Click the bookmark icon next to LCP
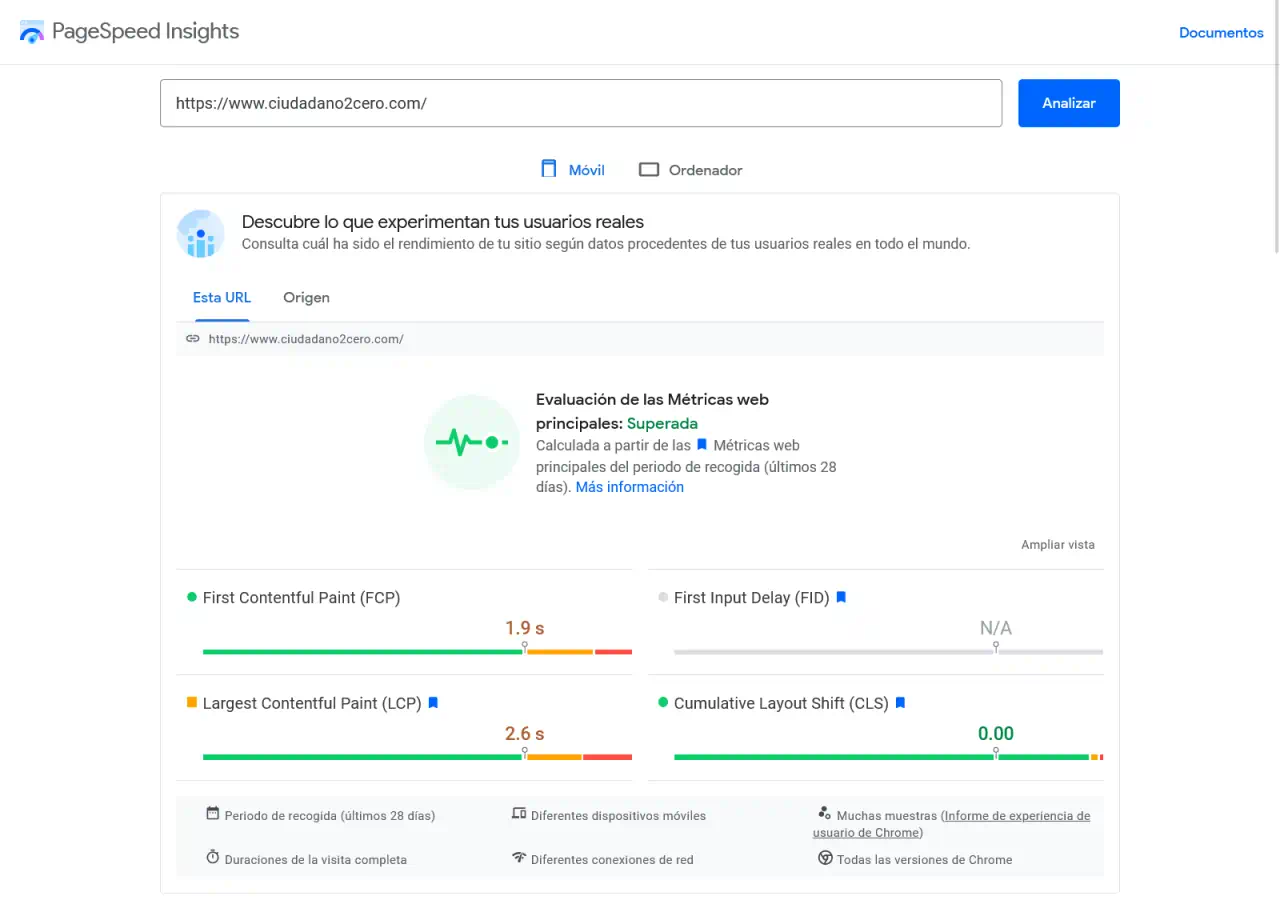Image resolution: width=1280 pixels, height=900 pixels. point(433,703)
